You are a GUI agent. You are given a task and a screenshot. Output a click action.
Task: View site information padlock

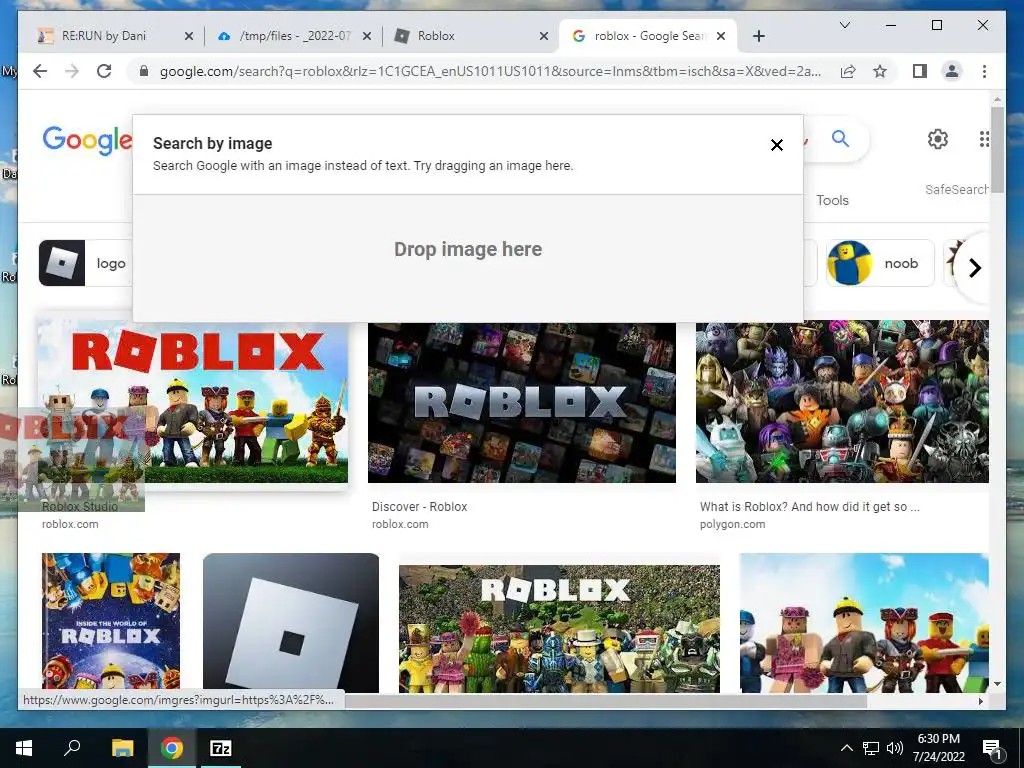144,71
